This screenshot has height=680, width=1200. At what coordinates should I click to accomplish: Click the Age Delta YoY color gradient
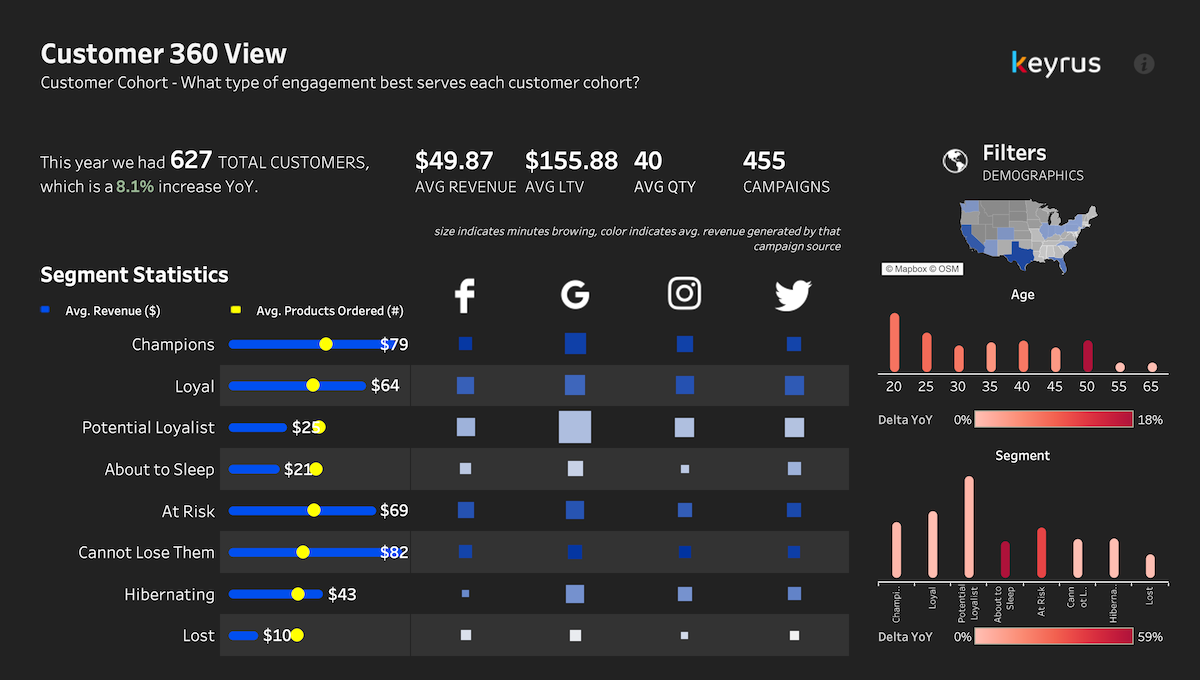tap(1053, 420)
